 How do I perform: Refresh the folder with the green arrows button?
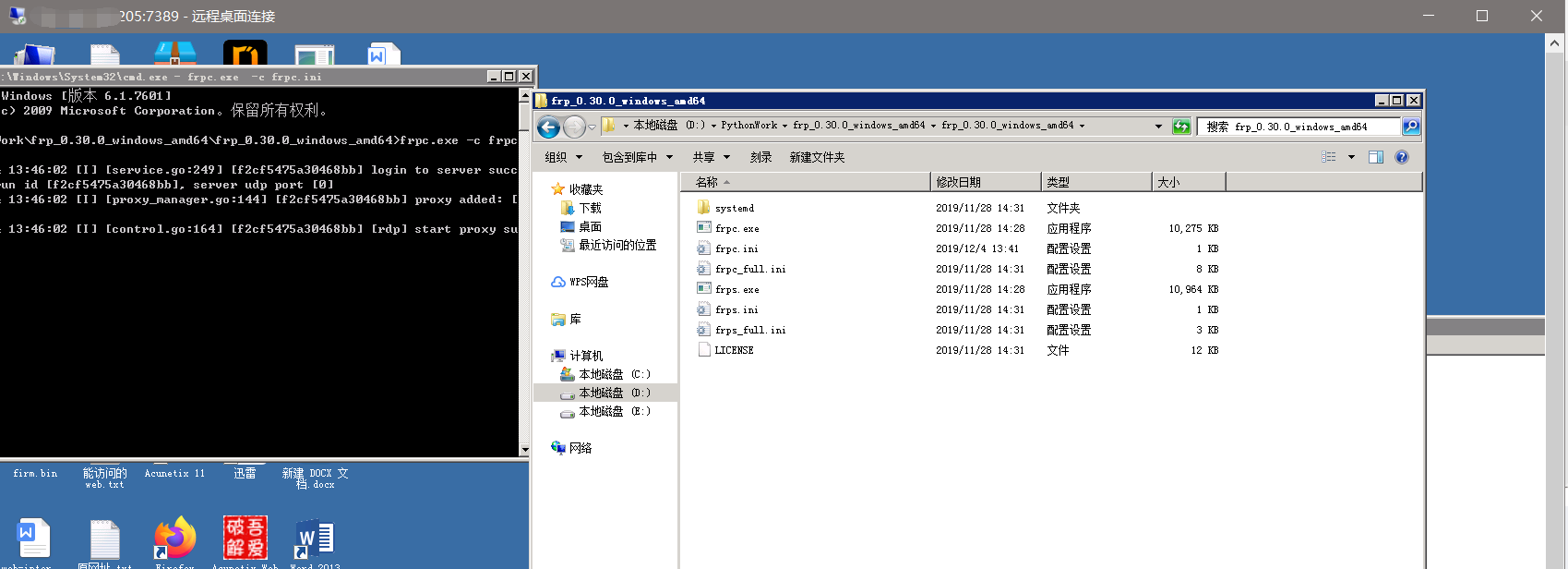pyautogui.click(x=1181, y=127)
